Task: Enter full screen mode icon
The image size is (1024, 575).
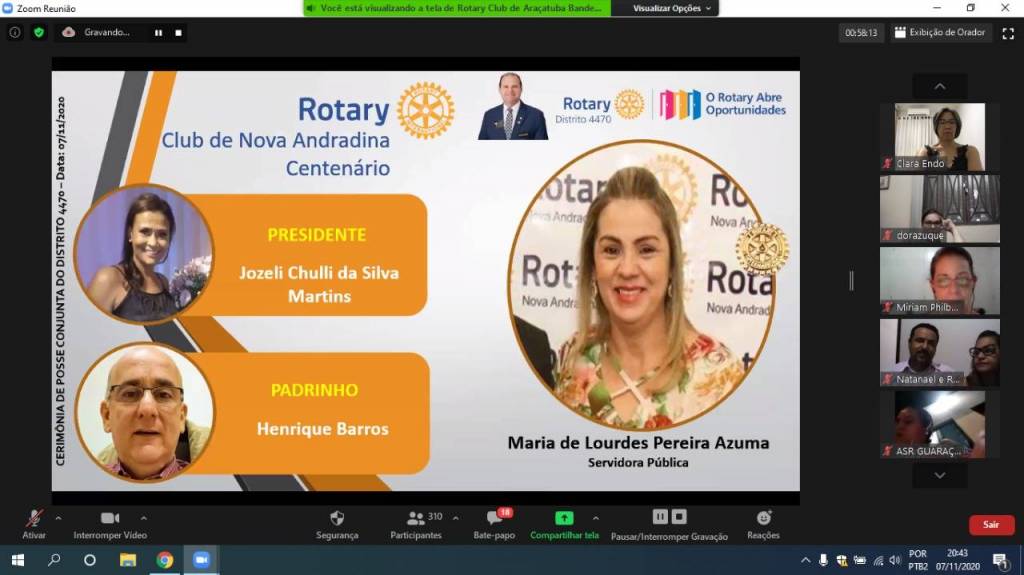Action: [x=1008, y=33]
